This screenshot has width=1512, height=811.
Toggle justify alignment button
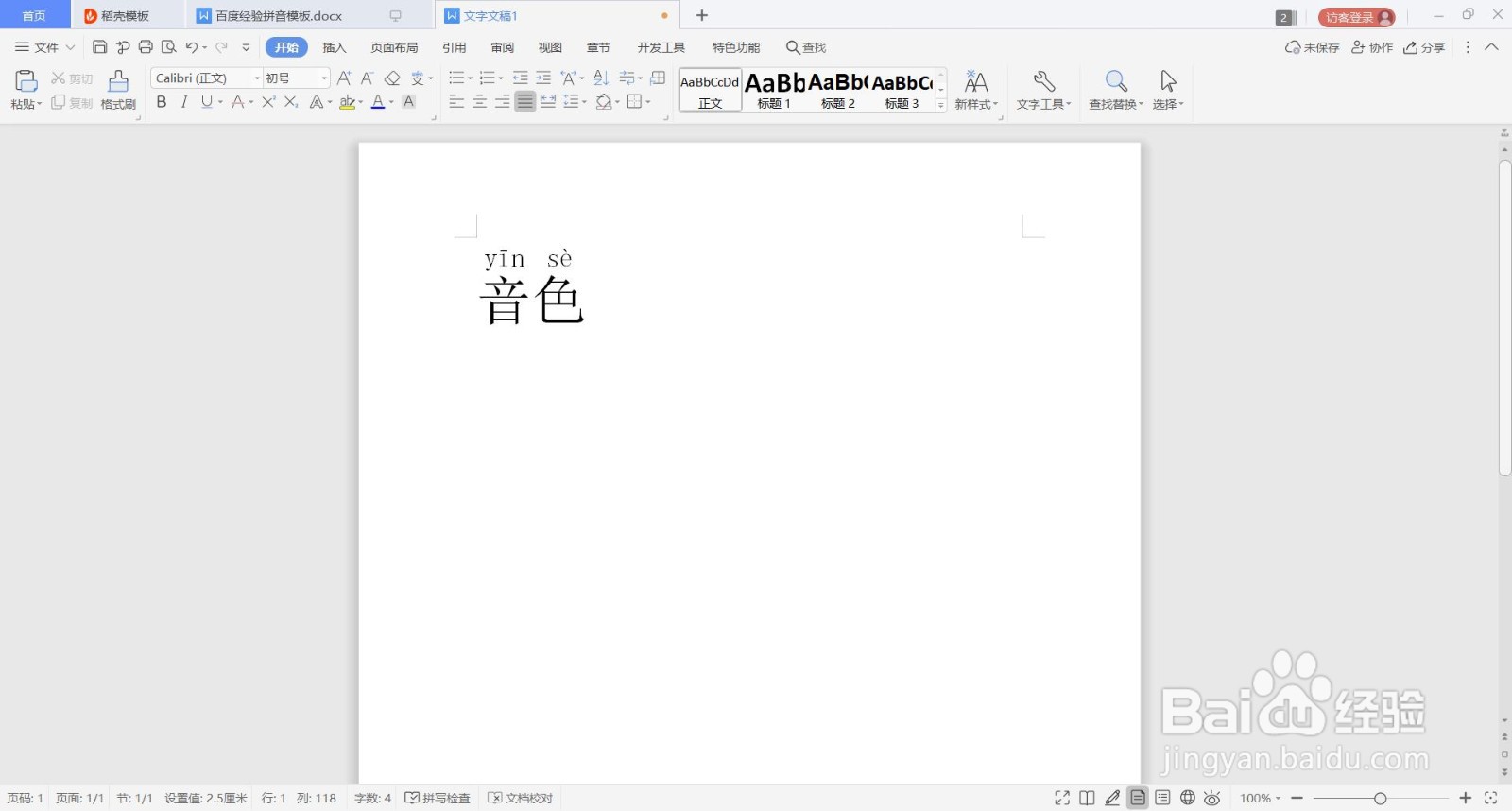coord(525,102)
